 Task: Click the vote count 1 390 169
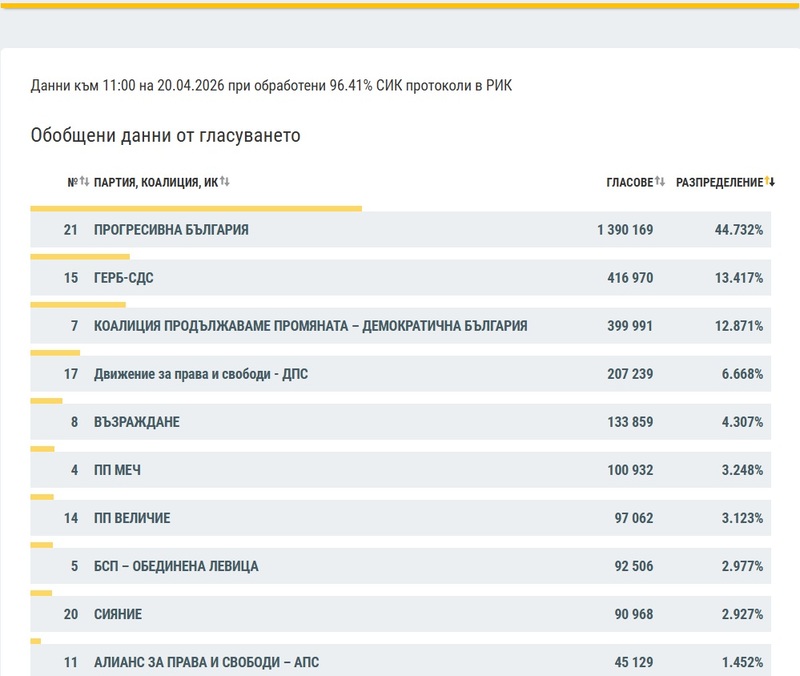[x=625, y=230]
